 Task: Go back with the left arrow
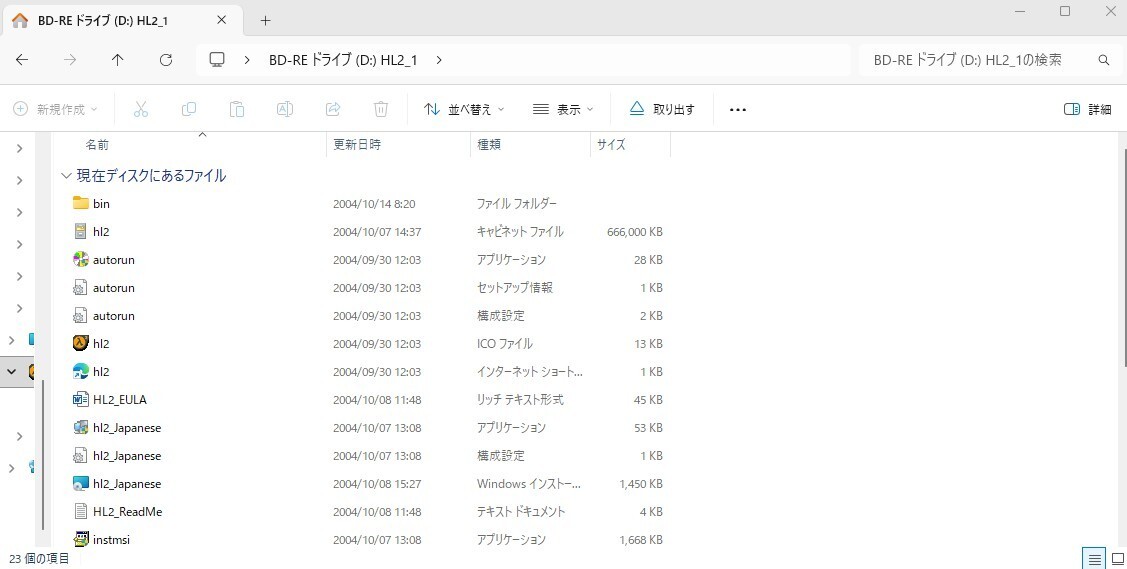(22, 60)
